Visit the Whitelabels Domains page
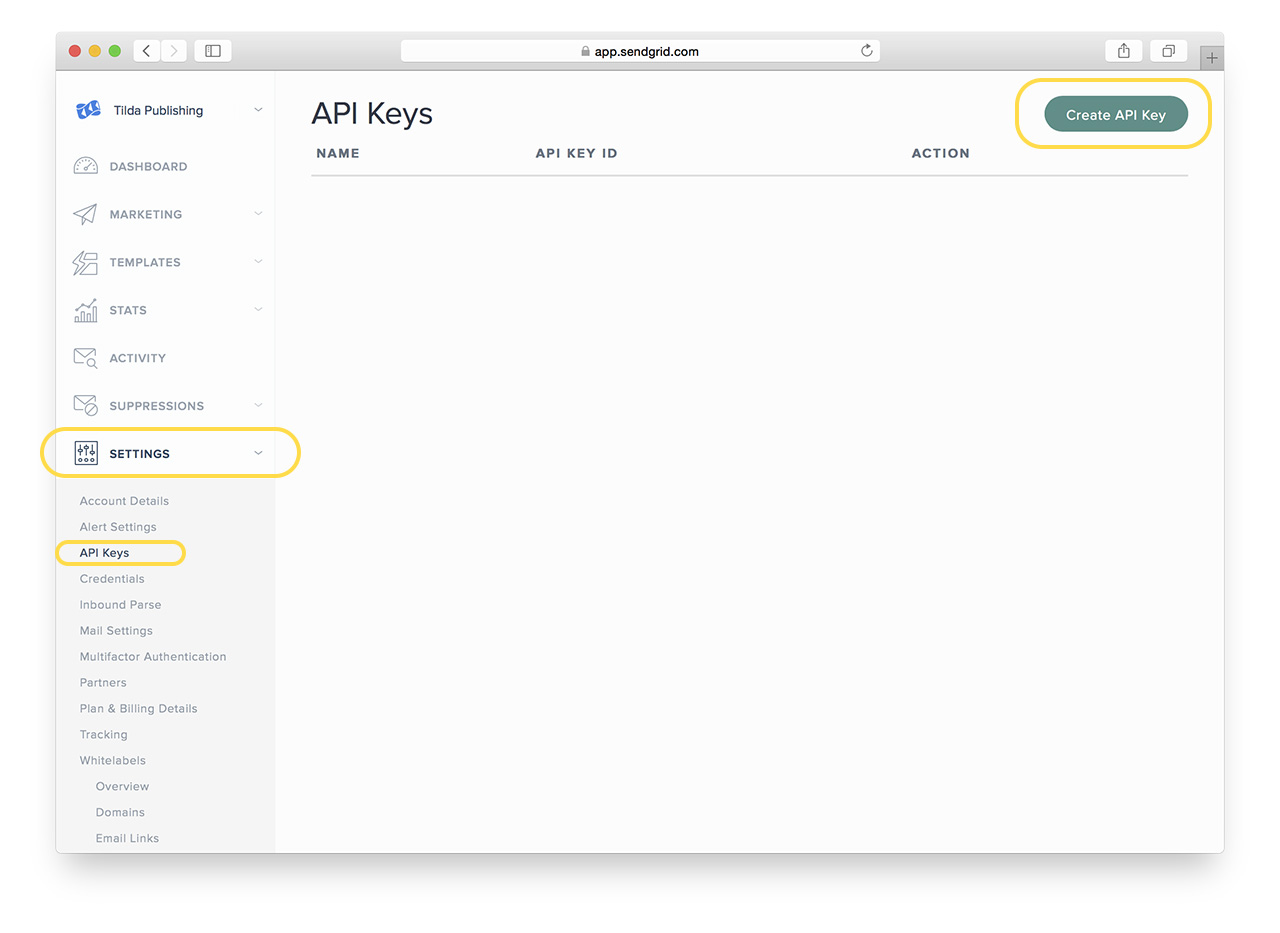 [119, 812]
